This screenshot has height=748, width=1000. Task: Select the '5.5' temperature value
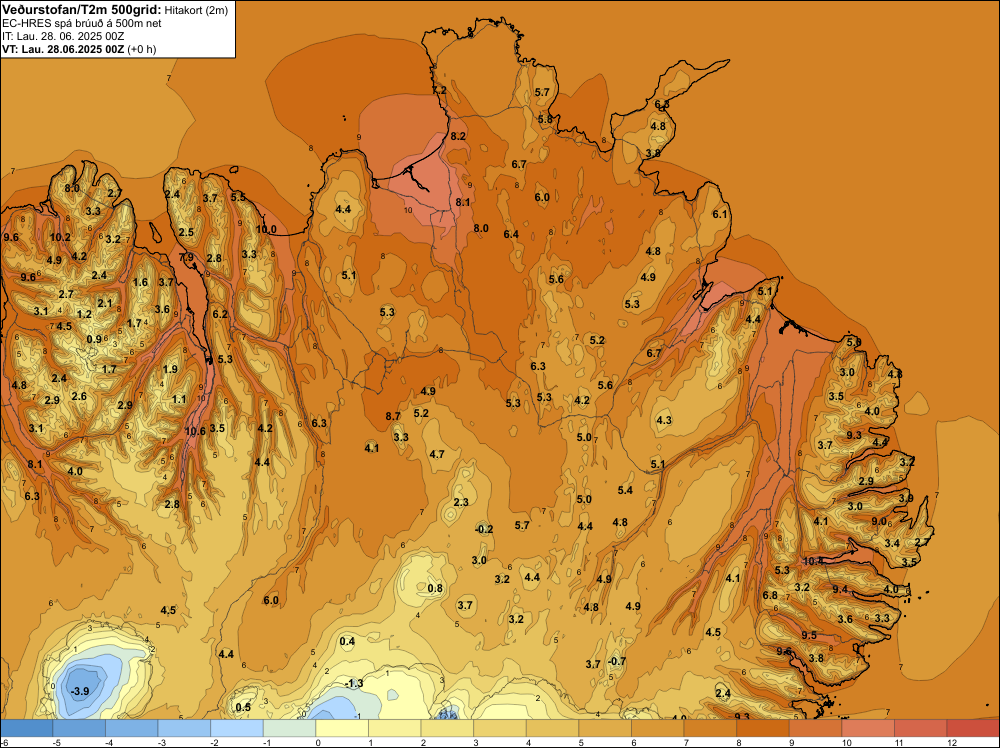click(238, 197)
